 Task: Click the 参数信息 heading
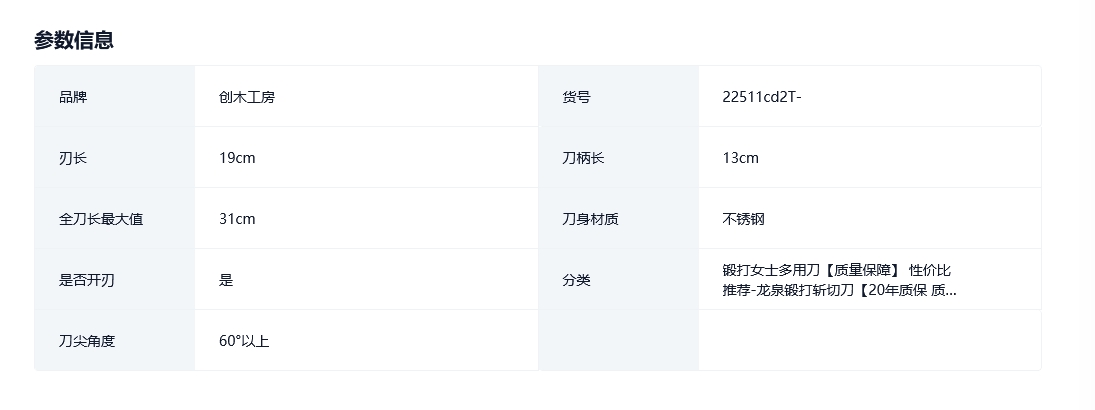click(73, 40)
